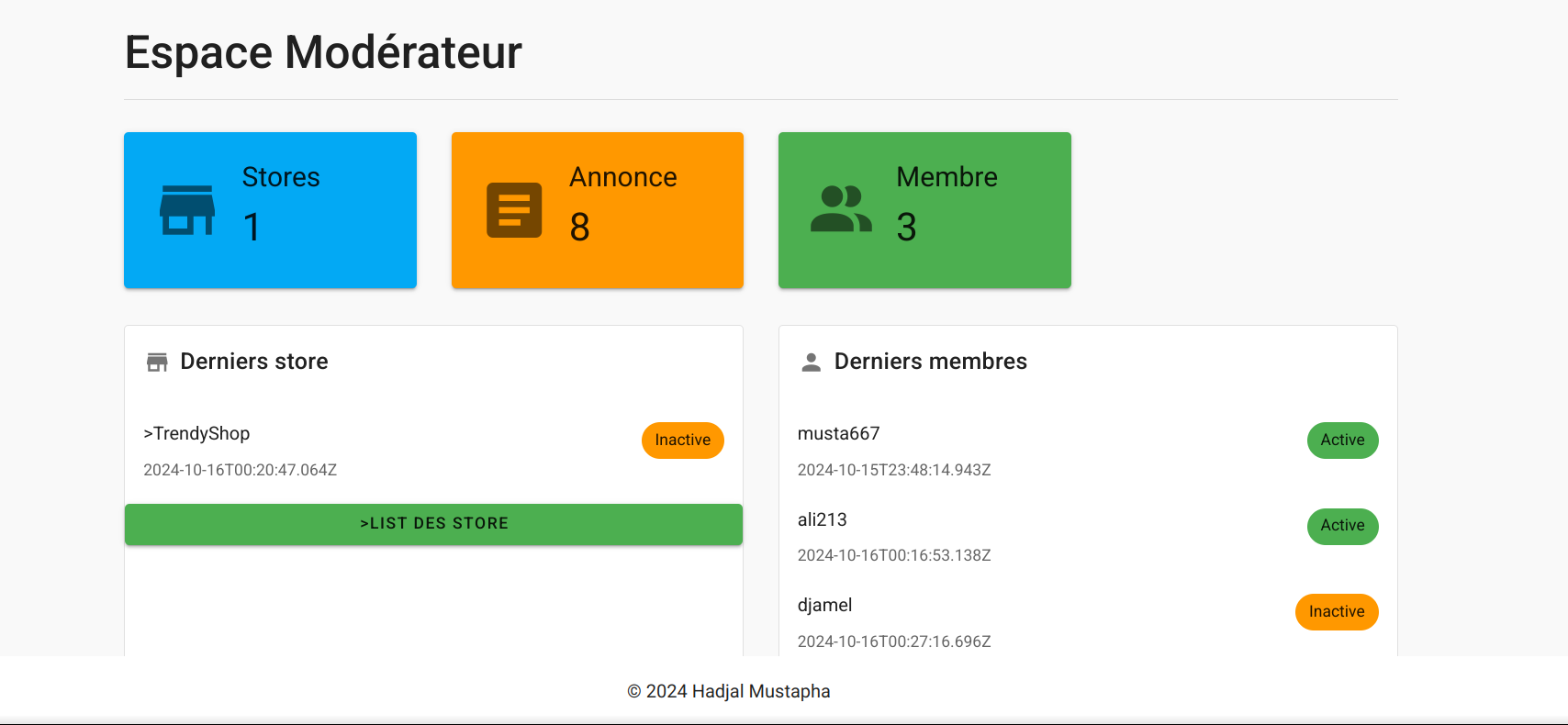This screenshot has height=725, width=1568.
Task: Click Inactive badge for TrendyShop
Action: [682, 441]
